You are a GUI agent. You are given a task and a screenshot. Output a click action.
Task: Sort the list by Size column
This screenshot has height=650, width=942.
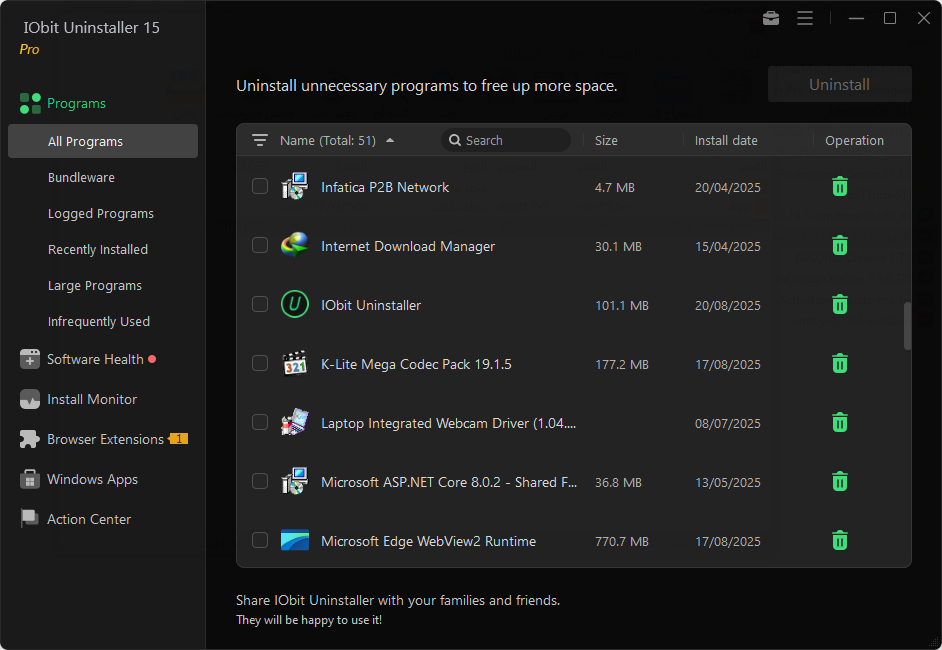606,141
